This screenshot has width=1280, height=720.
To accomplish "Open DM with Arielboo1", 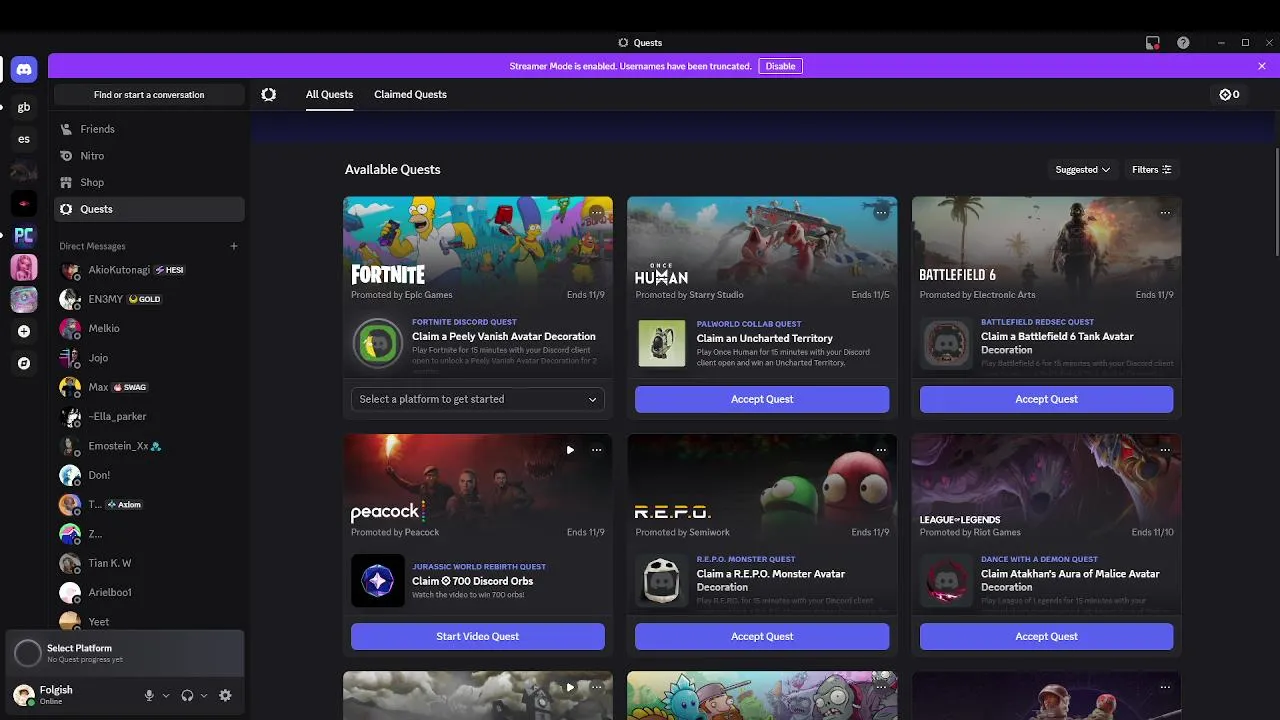I will tap(149, 592).
